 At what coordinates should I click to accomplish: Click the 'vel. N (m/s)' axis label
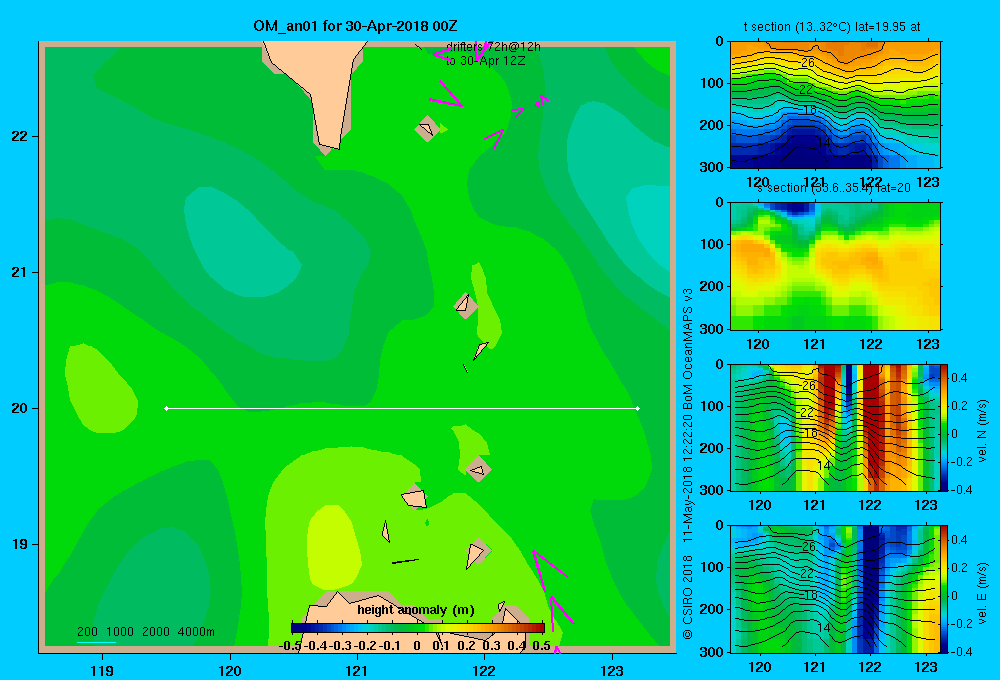point(983,431)
